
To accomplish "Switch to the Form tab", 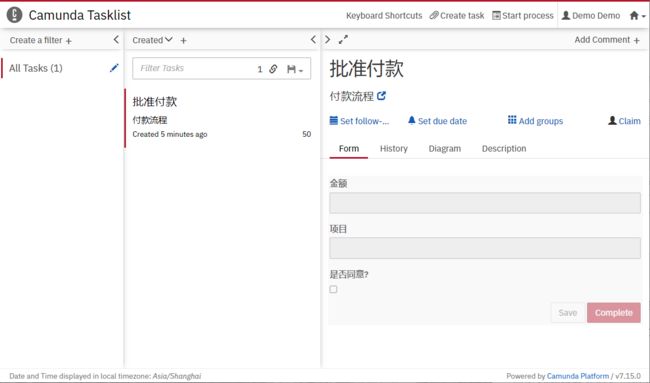I will [349, 149].
